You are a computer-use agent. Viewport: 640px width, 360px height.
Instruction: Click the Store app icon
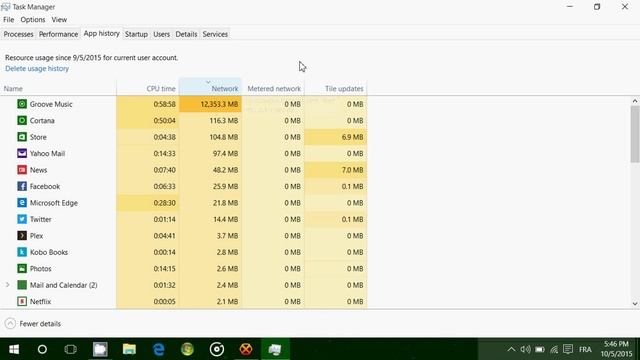click(x=22, y=137)
